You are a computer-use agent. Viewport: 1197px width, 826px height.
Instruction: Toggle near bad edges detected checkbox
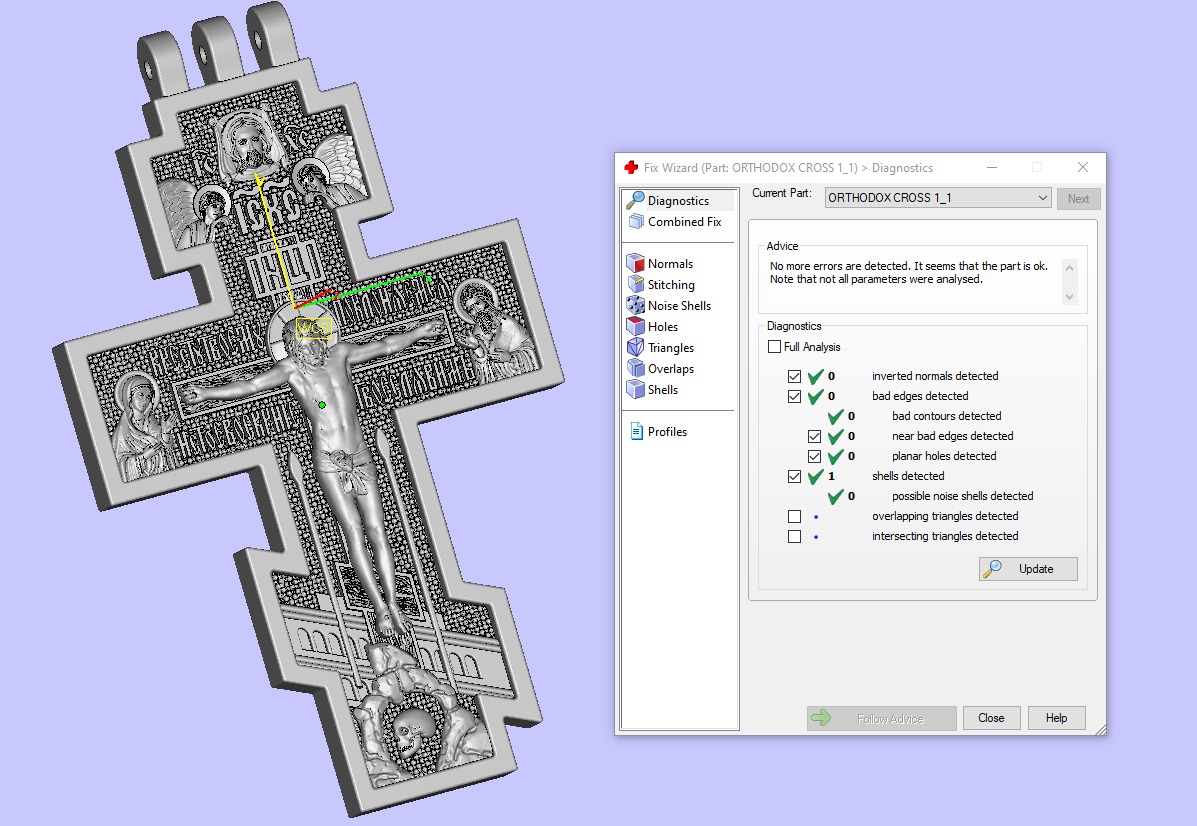pos(814,436)
